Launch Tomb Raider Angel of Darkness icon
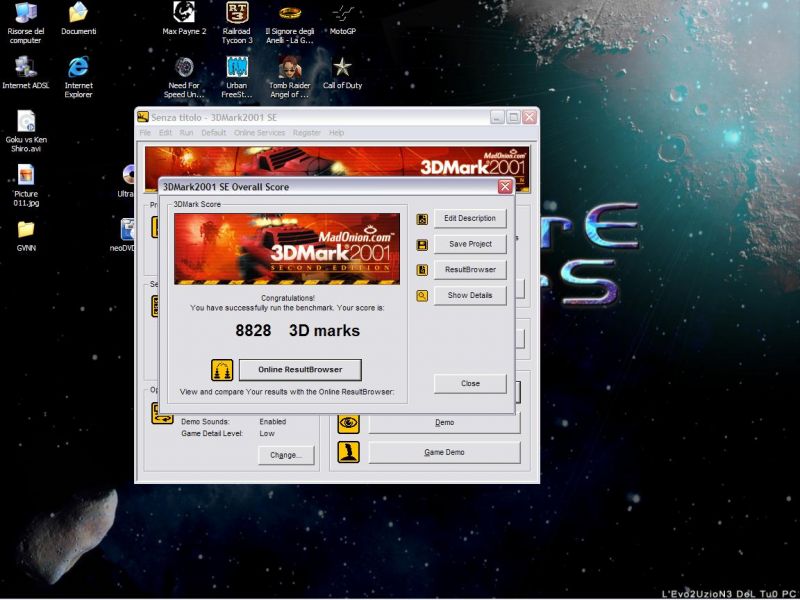This screenshot has width=800, height=600. coord(290,77)
